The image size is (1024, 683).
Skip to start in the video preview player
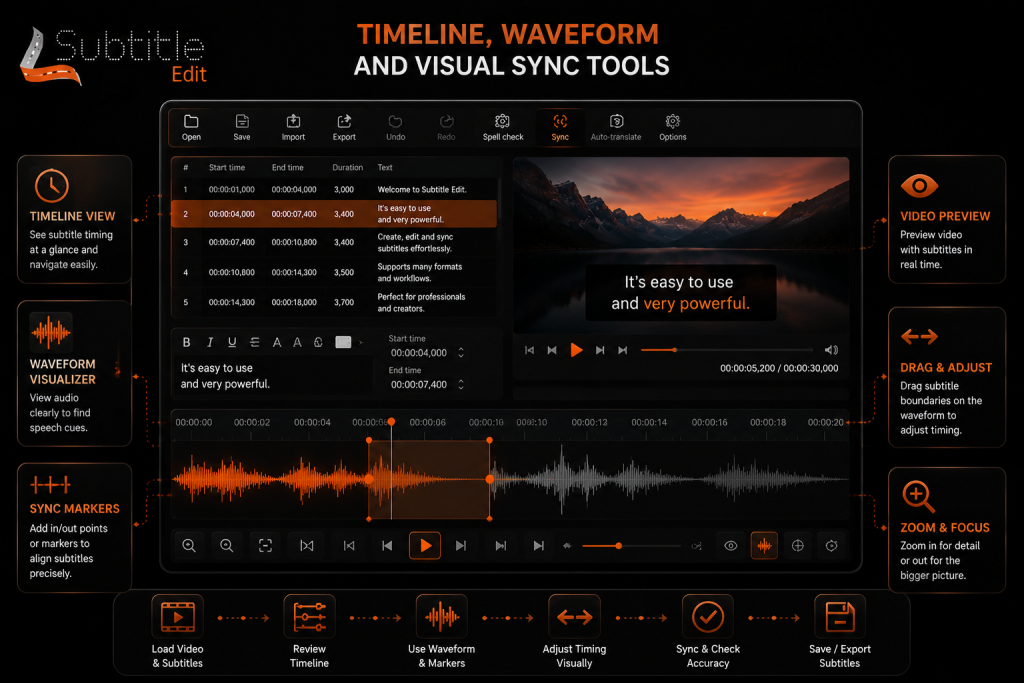pos(530,350)
